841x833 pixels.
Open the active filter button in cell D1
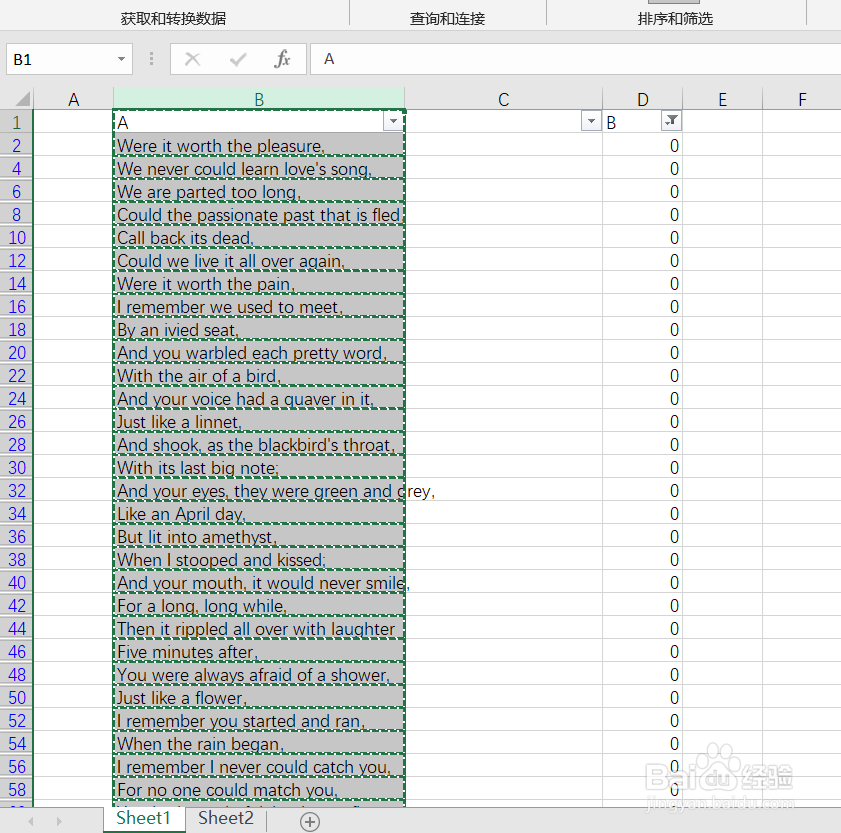pyautogui.click(x=671, y=121)
